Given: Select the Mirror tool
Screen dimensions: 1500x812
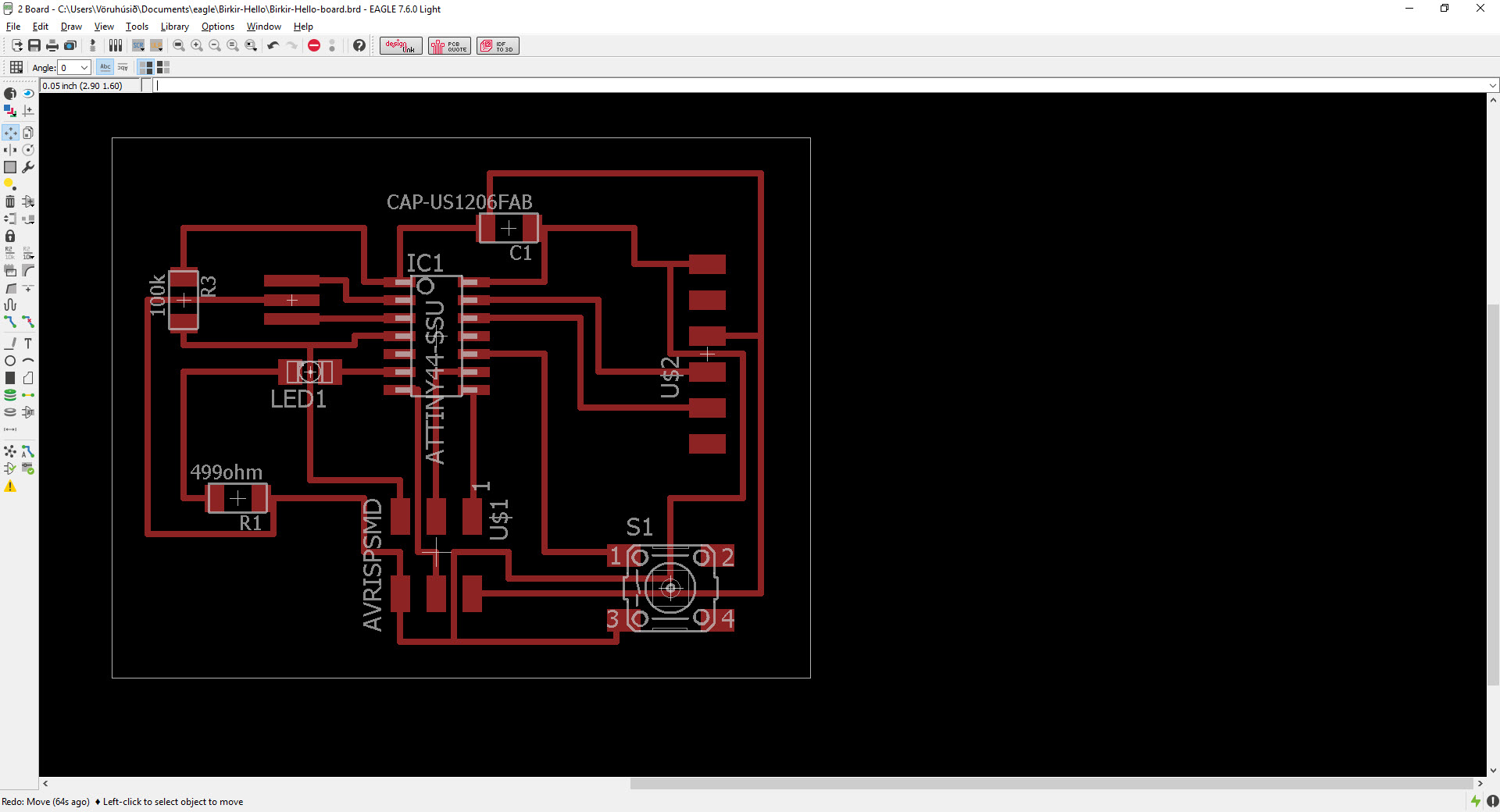Looking at the screenshot, I should [x=10, y=150].
